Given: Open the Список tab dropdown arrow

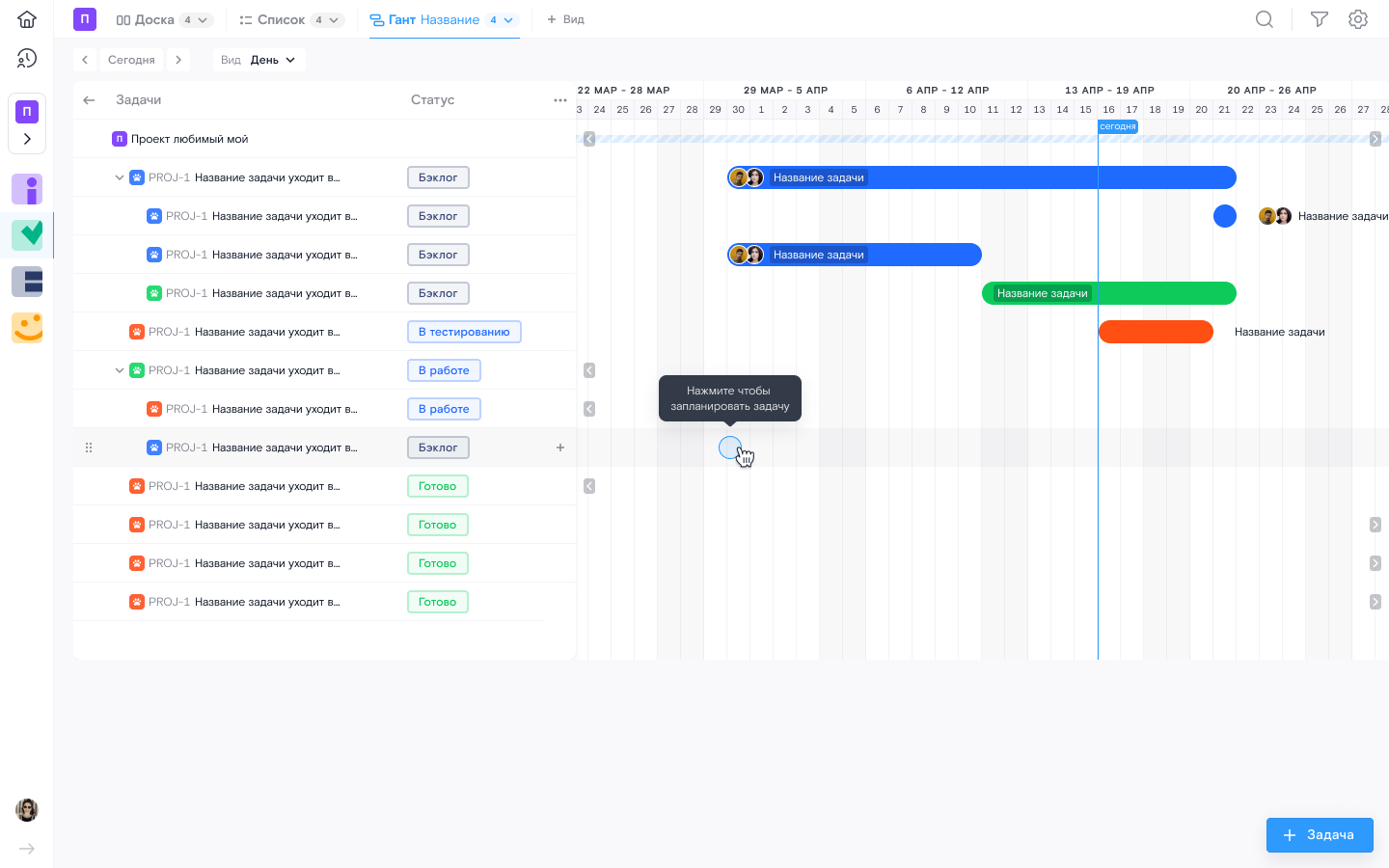Looking at the screenshot, I should (x=334, y=20).
